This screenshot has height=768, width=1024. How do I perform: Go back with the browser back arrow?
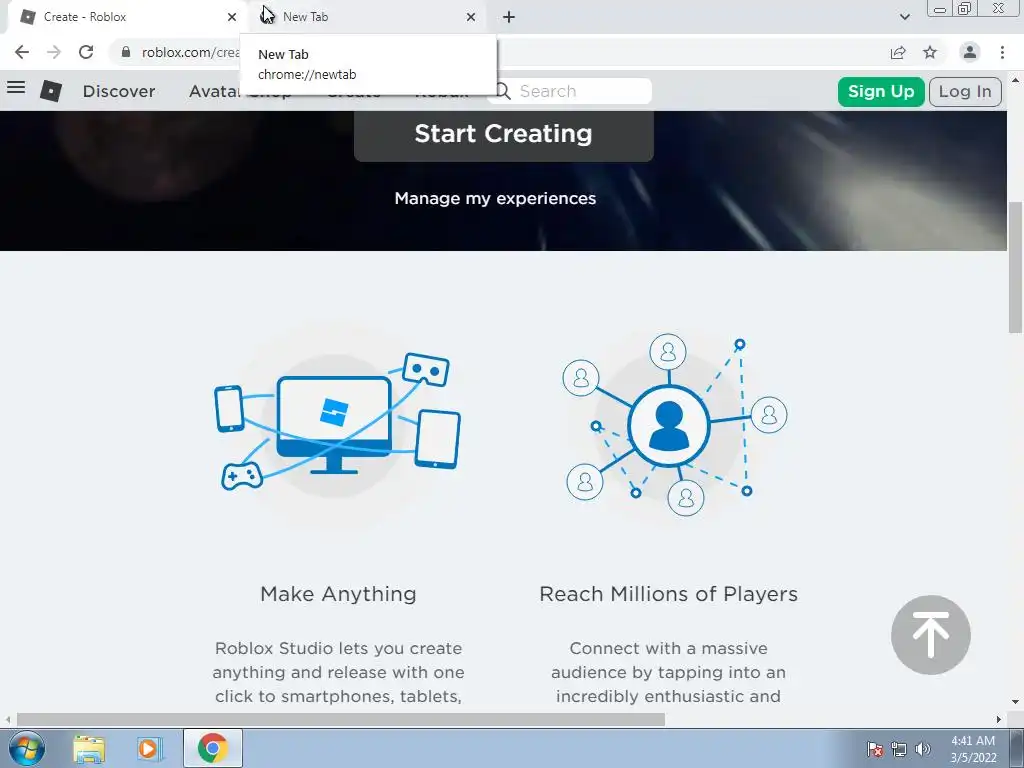[x=22, y=52]
